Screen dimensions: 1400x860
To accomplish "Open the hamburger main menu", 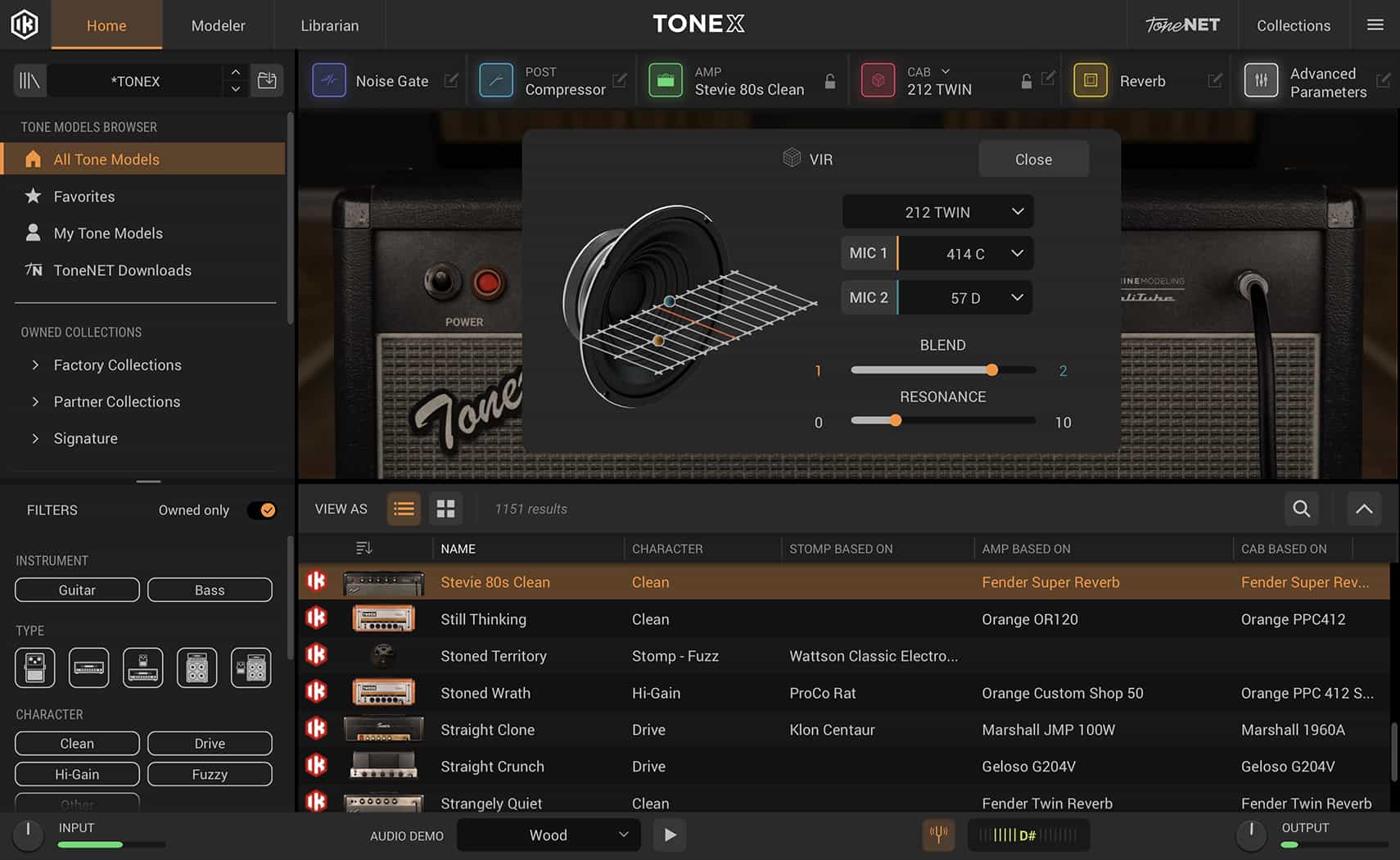I will pos(1375,25).
